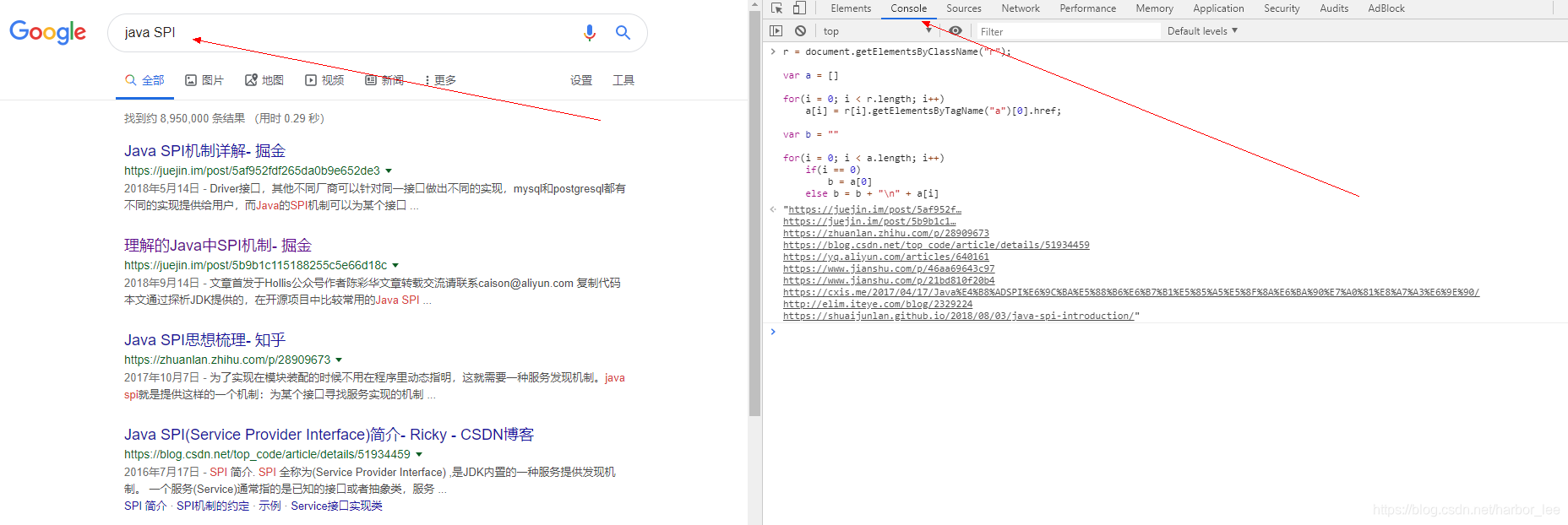Click the voice search microphone icon
The width and height of the screenshot is (1568, 525).
pos(590,32)
